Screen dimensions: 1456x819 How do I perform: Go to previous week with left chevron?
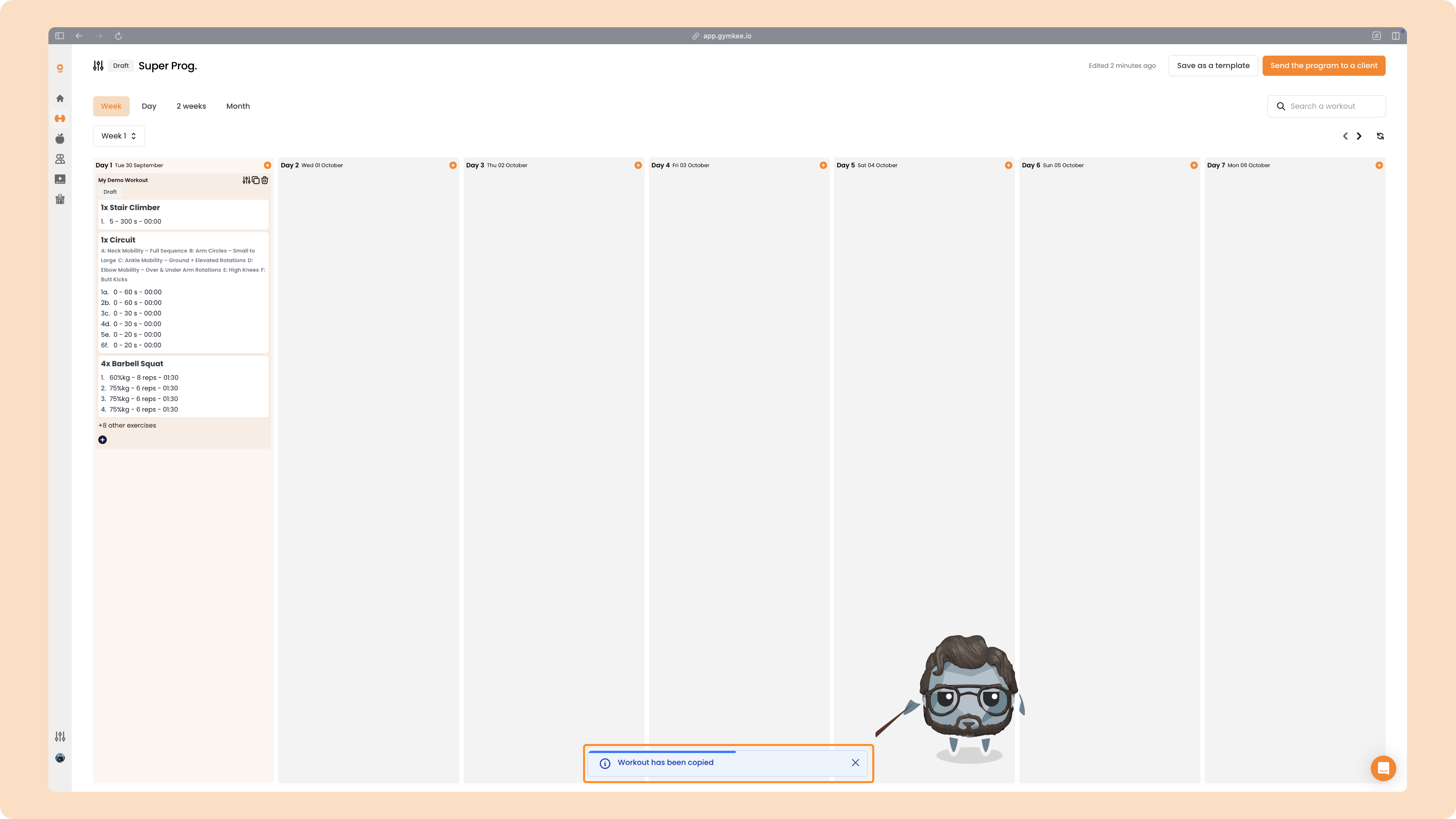pyautogui.click(x=1345, y=136)
